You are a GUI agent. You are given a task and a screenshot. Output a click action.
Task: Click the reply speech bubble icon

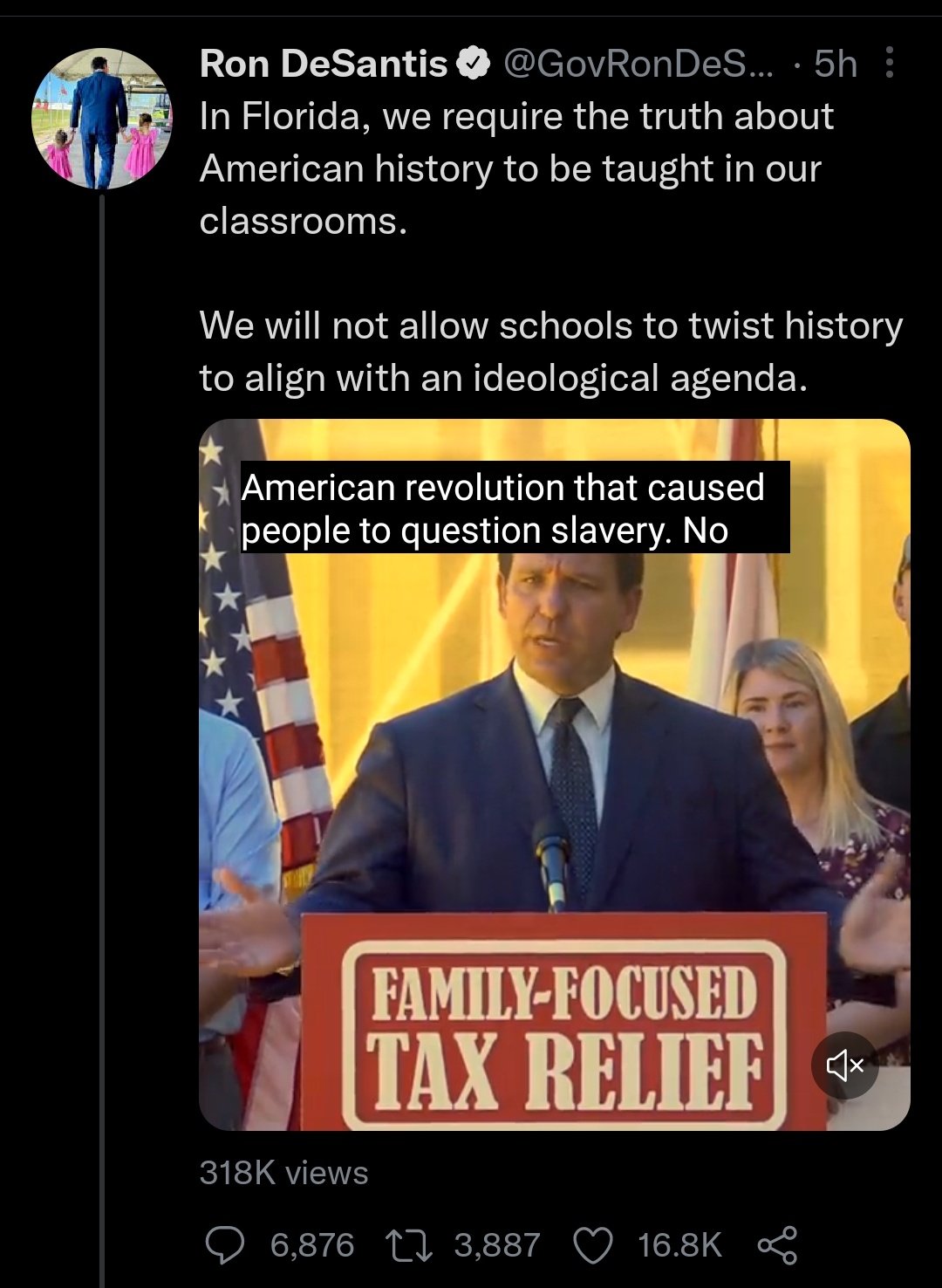[x=225, y=1244]
